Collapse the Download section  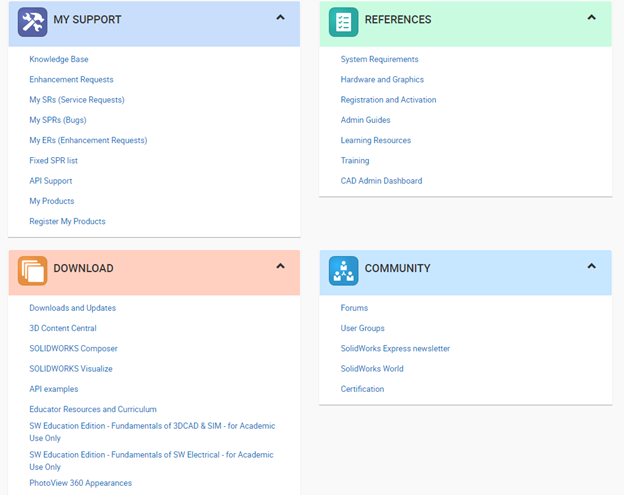tap(281, 266)
